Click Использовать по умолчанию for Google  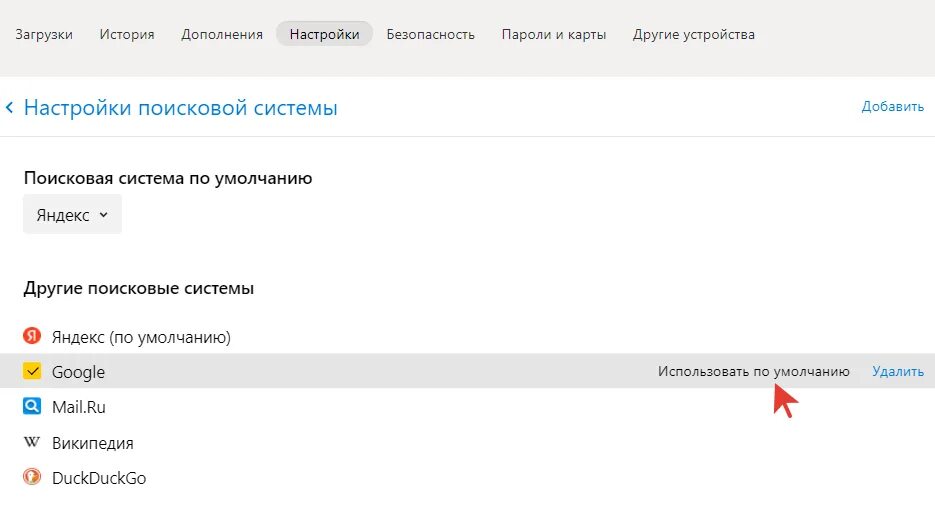pos(754,371)
